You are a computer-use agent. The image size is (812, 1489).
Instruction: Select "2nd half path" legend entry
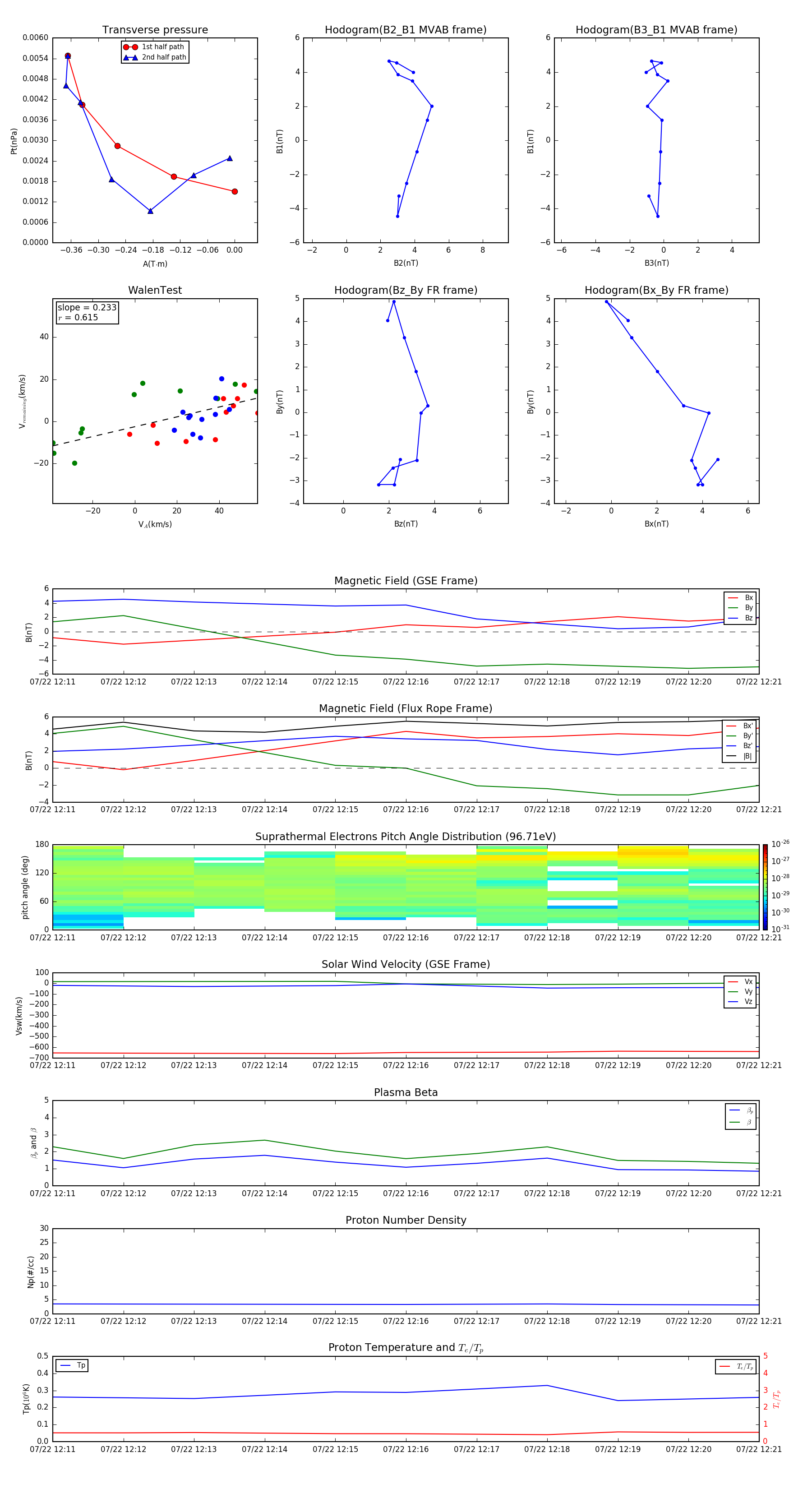pos(155,57)
